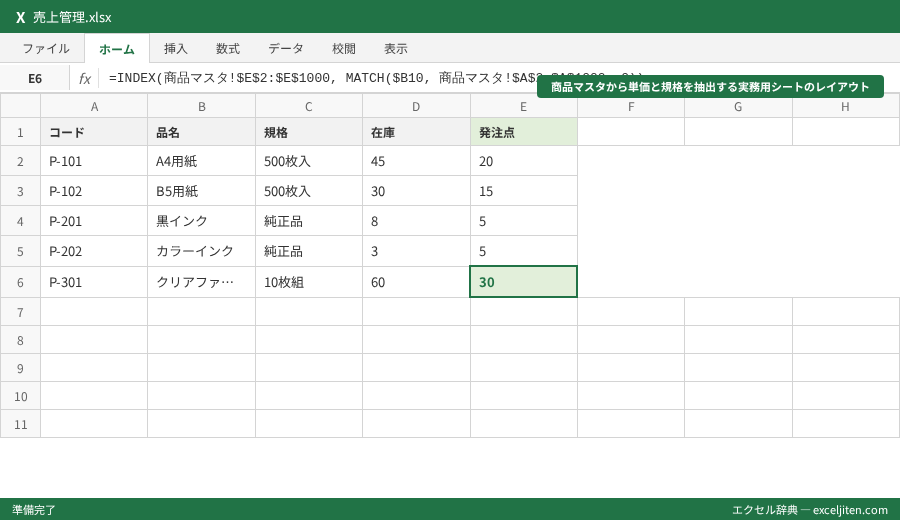Open the 数式 tab
900x520 pixels.
228,48
